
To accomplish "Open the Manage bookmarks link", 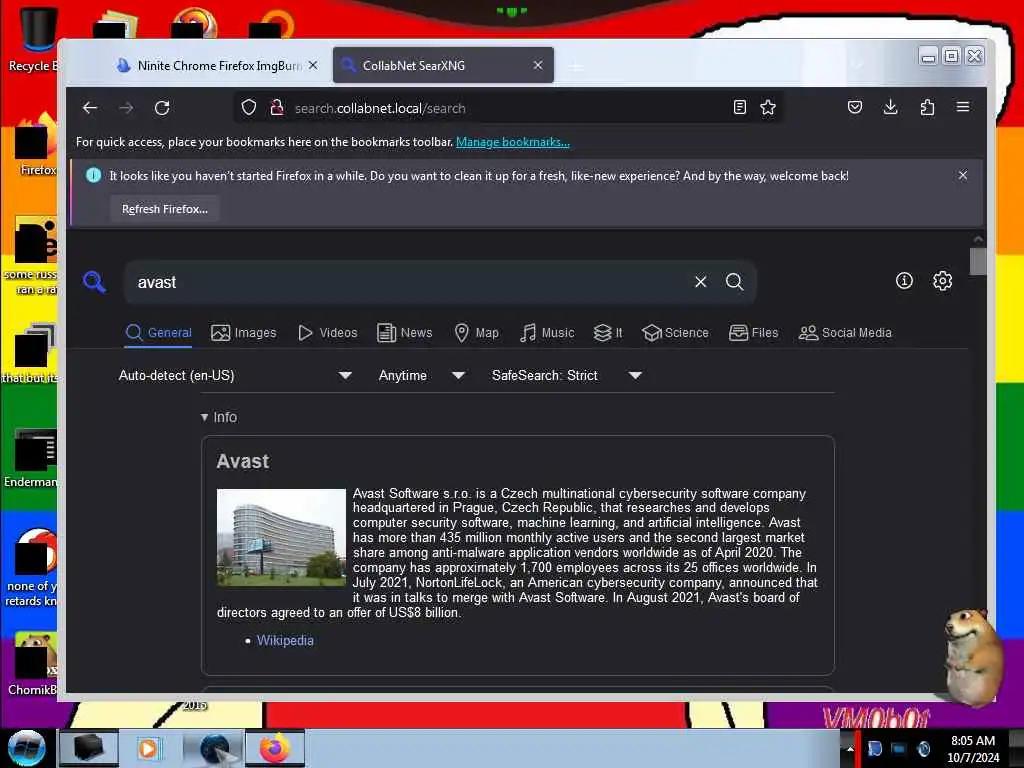I will pos(513,142).
